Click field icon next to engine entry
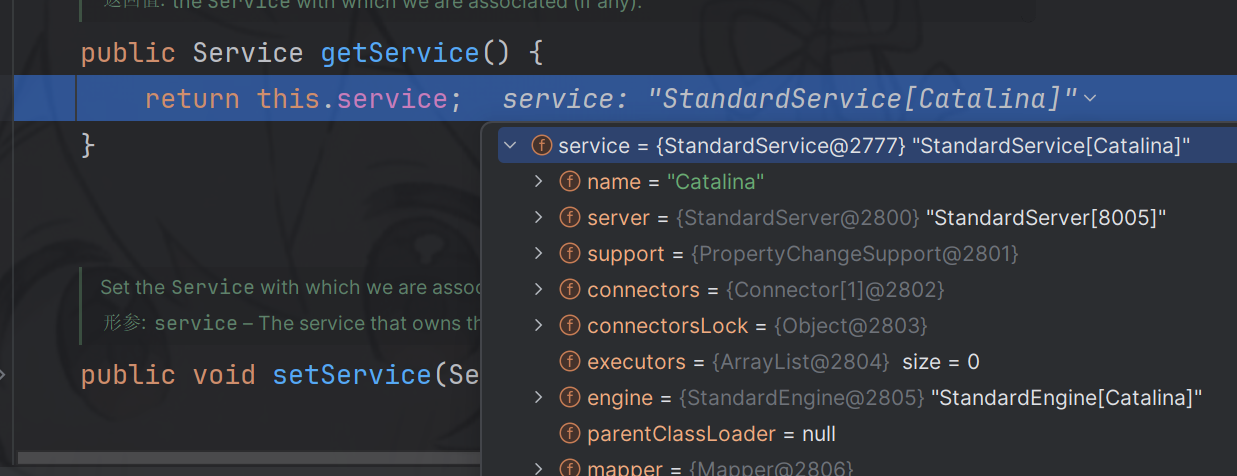 (x=570, y=398)
